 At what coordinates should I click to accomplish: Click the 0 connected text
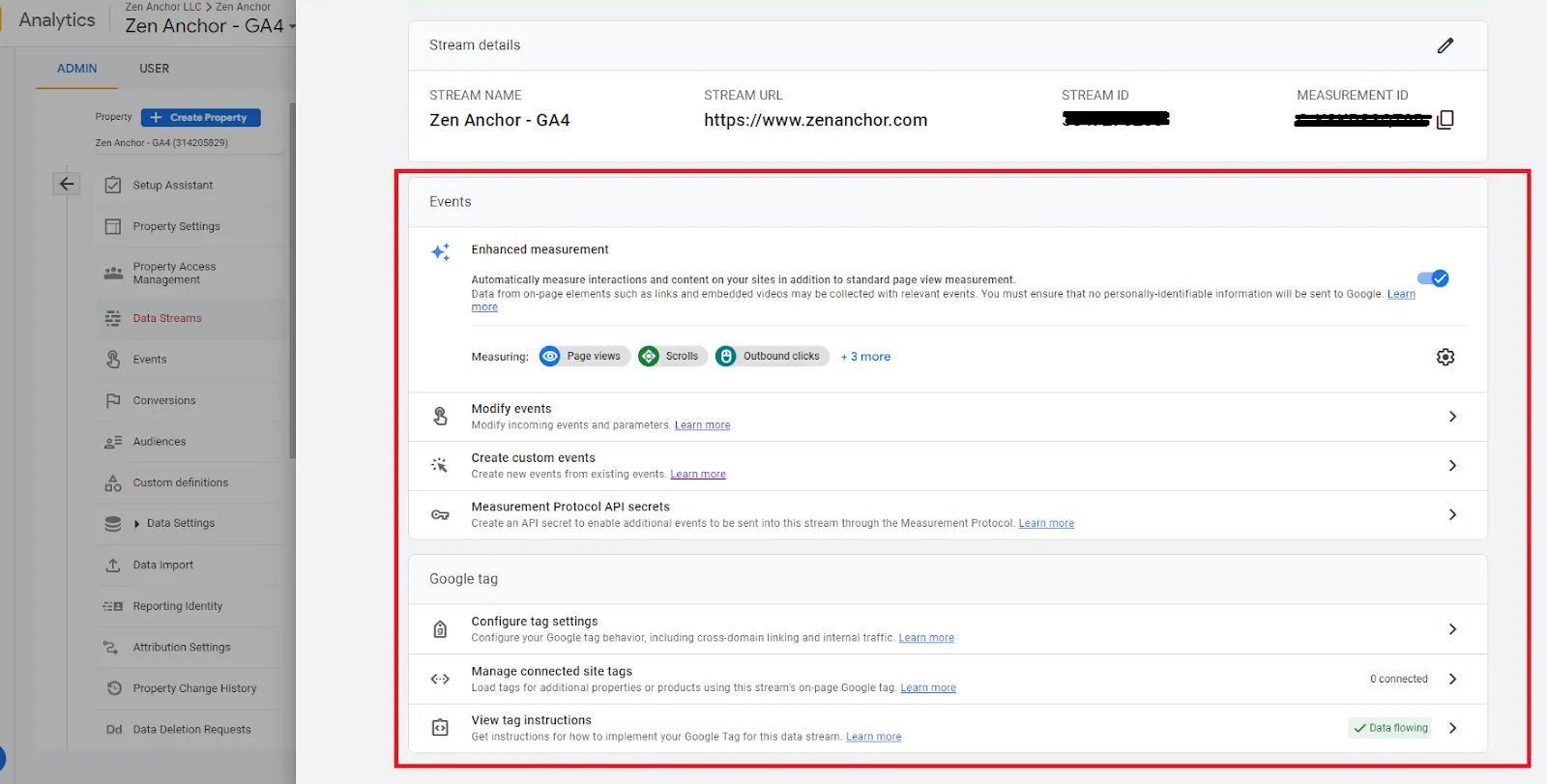(1399, 679)
